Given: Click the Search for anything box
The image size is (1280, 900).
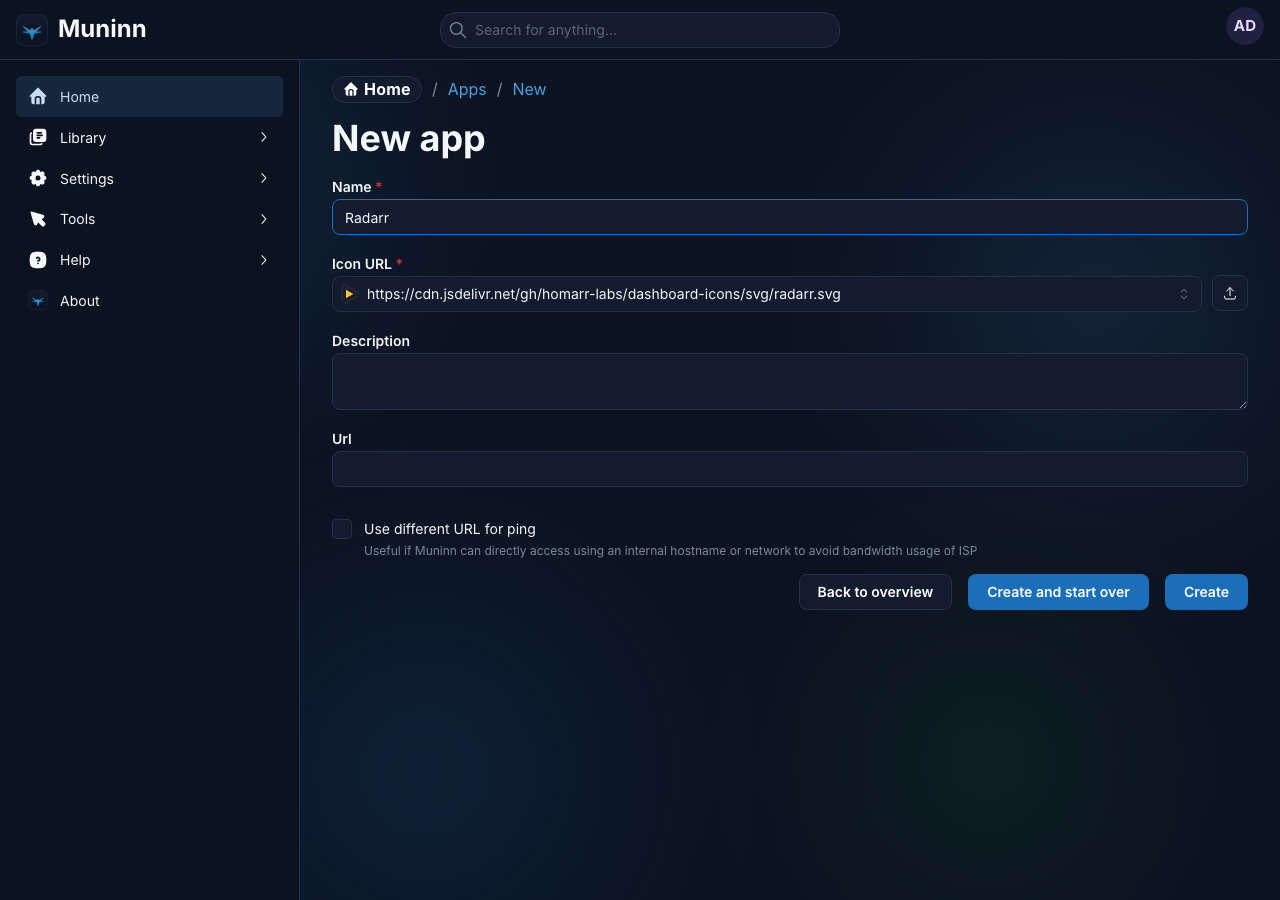Looking at the screenshot, I should point(640,30).
